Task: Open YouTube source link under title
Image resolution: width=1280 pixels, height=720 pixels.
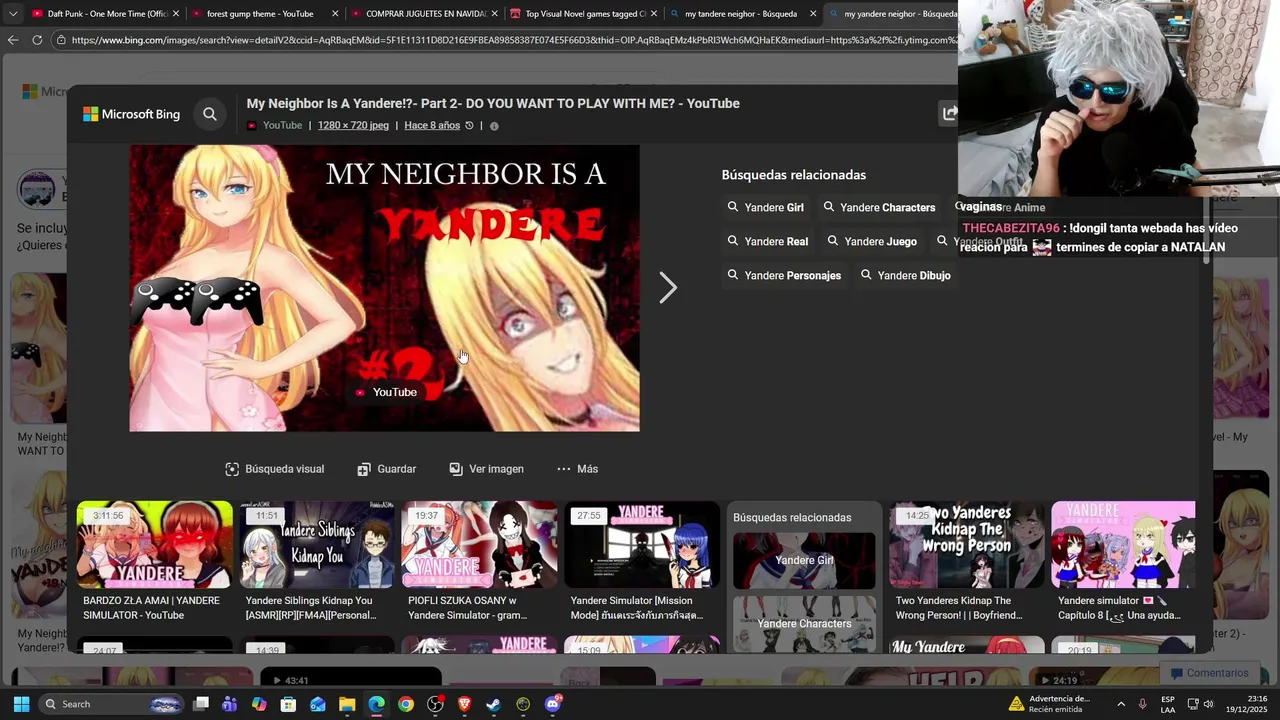Action: point(274,125)
